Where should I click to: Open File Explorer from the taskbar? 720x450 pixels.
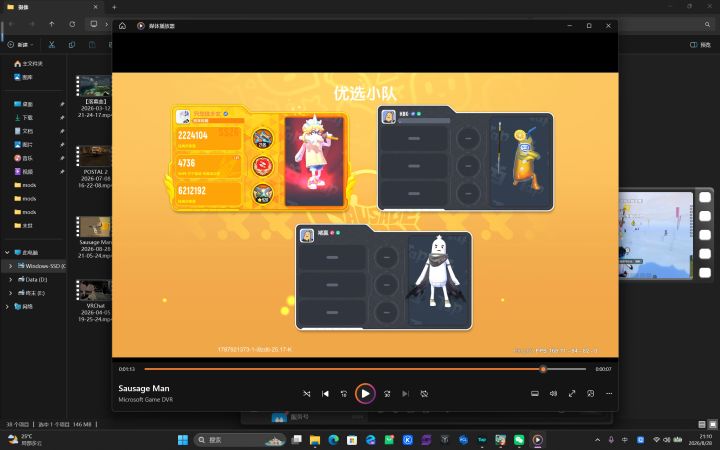(315, 439)
